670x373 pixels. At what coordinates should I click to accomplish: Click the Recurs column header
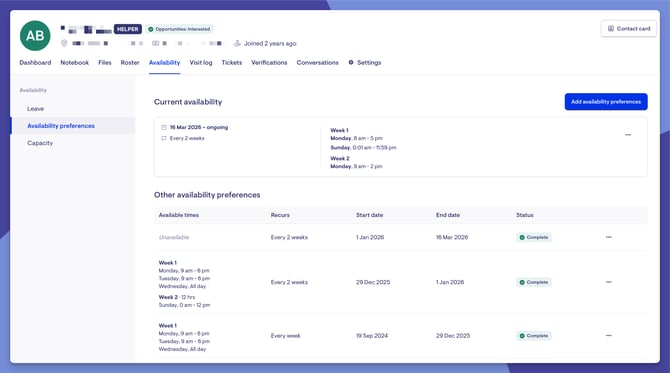pyautogui.click(x=280, y=215)
